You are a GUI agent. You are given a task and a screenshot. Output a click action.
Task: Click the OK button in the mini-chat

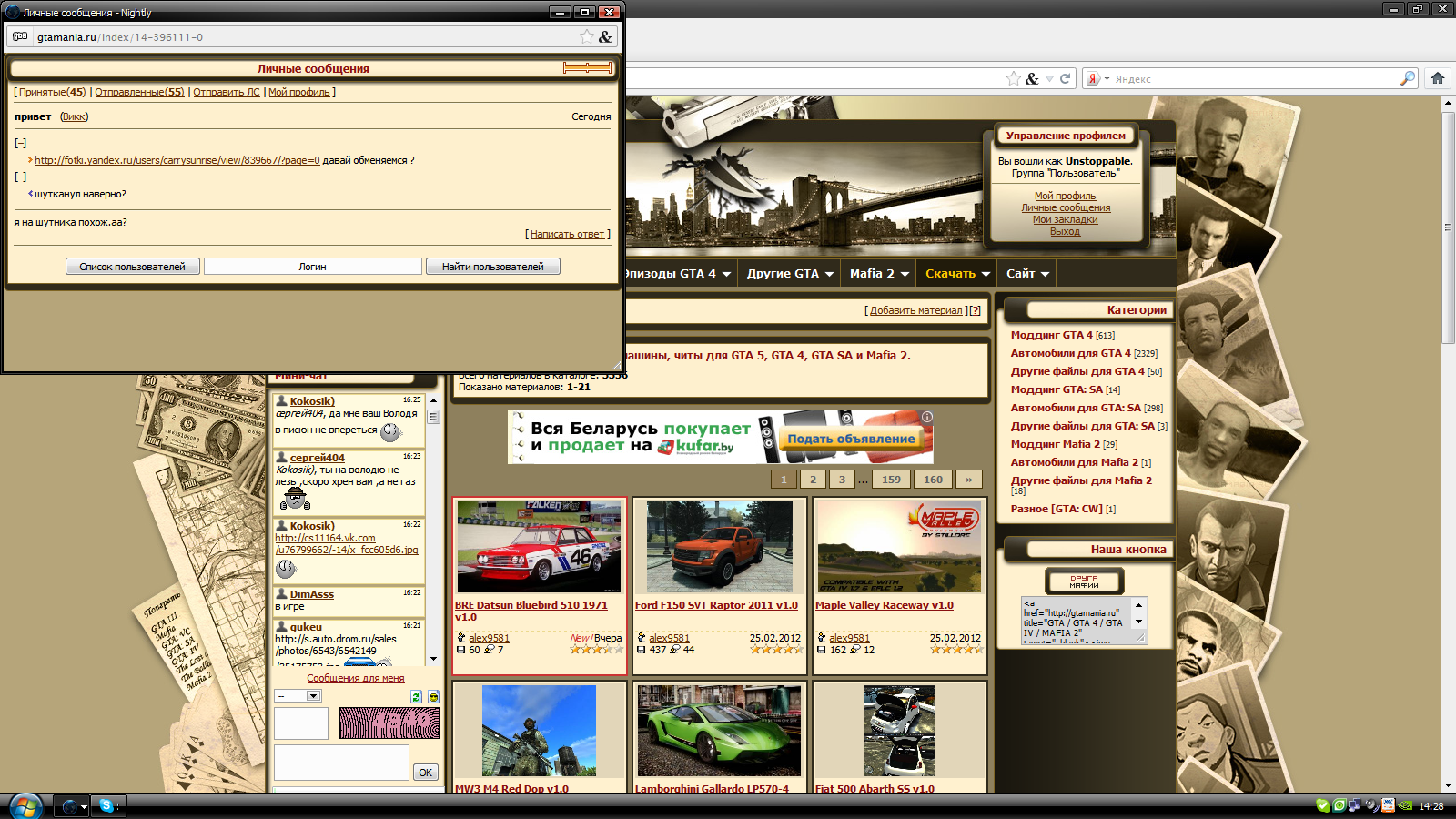[x=425, y=772]
